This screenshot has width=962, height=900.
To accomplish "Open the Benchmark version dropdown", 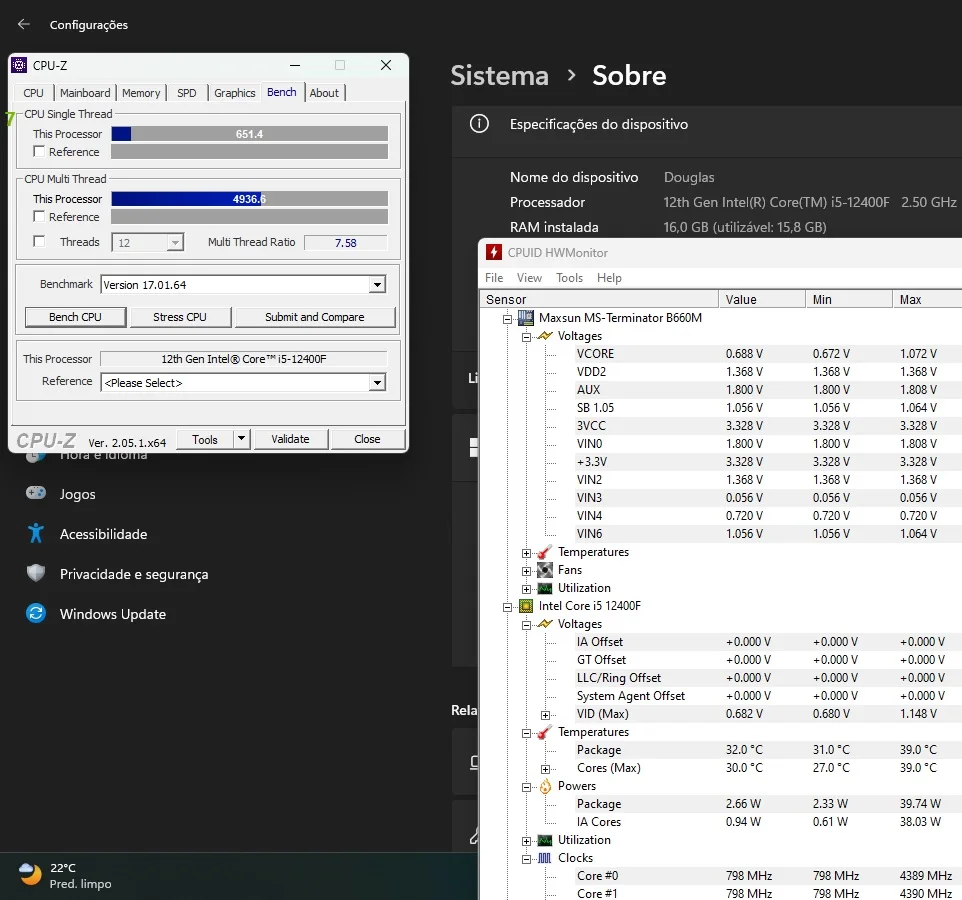I will click(x=377, y=285).
